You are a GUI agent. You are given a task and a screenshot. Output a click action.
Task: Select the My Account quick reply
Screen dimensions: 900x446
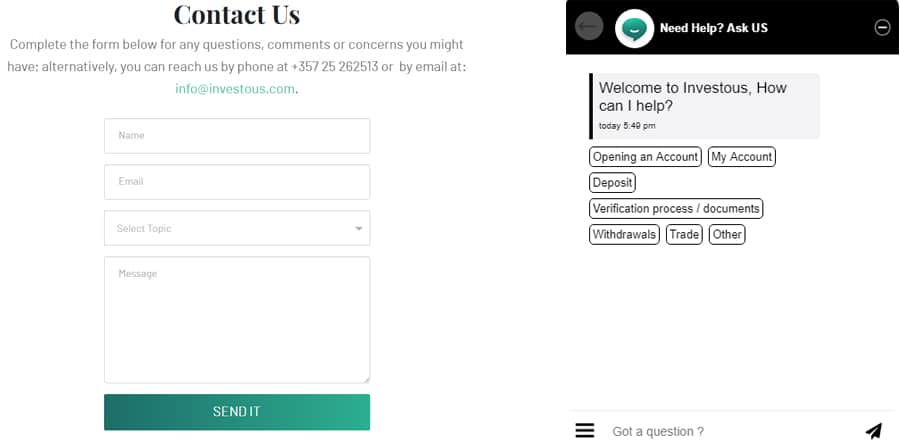(x=741, y=157)
